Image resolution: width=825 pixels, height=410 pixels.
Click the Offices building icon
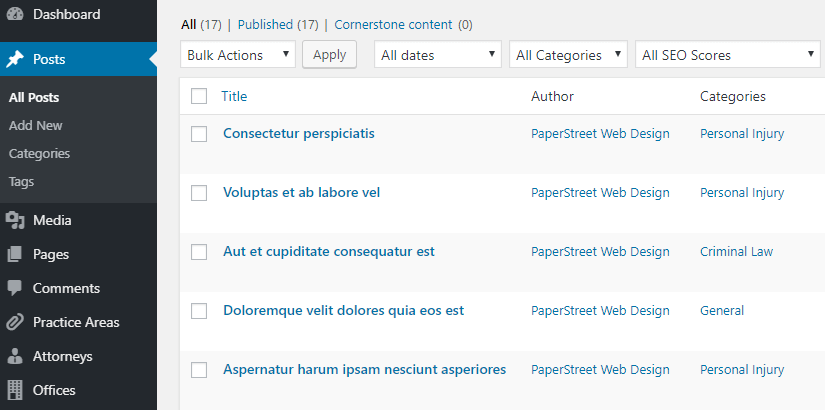(x=15, y=390)
